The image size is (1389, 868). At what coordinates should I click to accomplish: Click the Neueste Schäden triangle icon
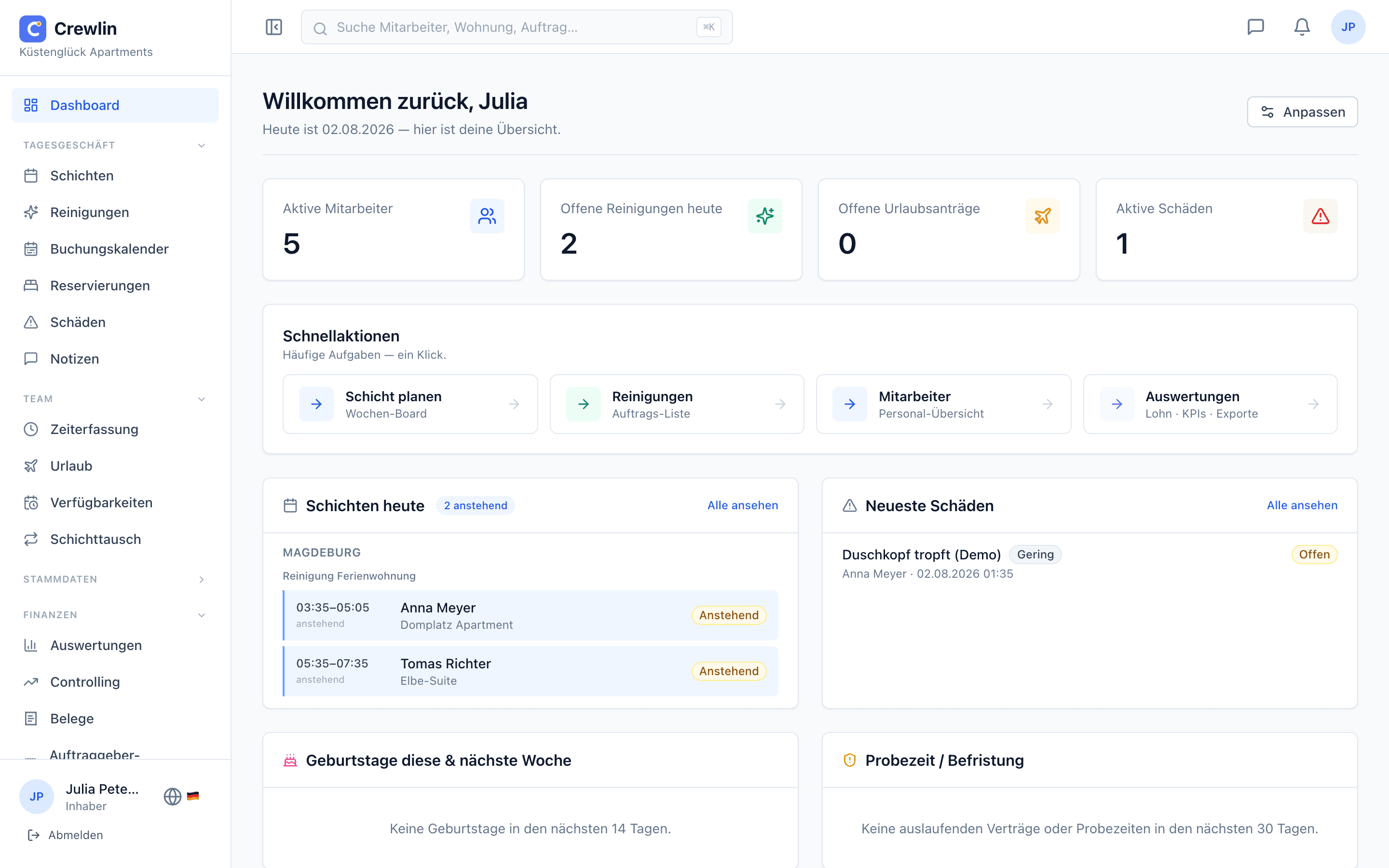pyautogui.click(x=849, y=506)
